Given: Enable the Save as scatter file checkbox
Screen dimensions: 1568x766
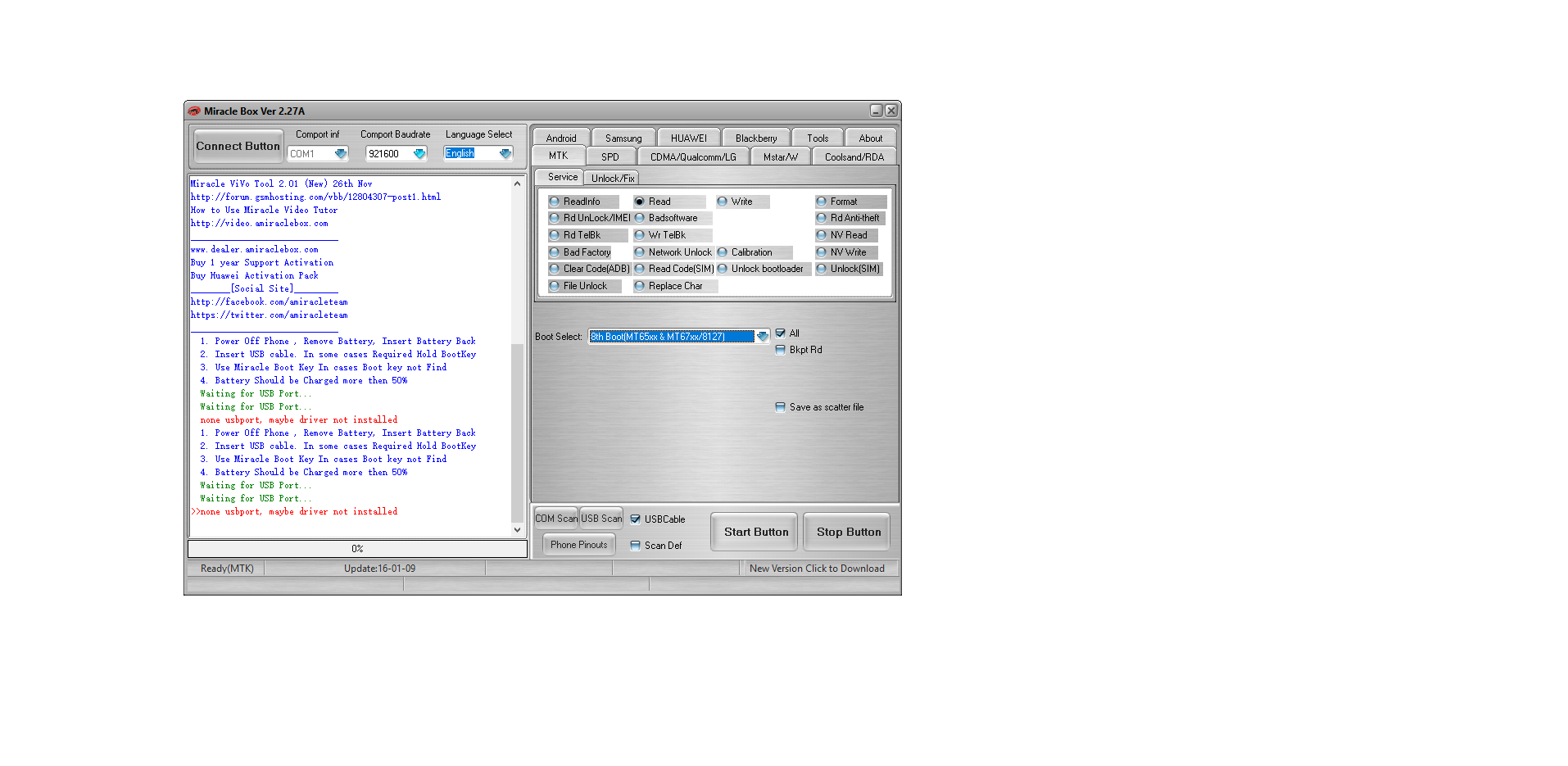Looking at the screenshot, I should [780, 406].
